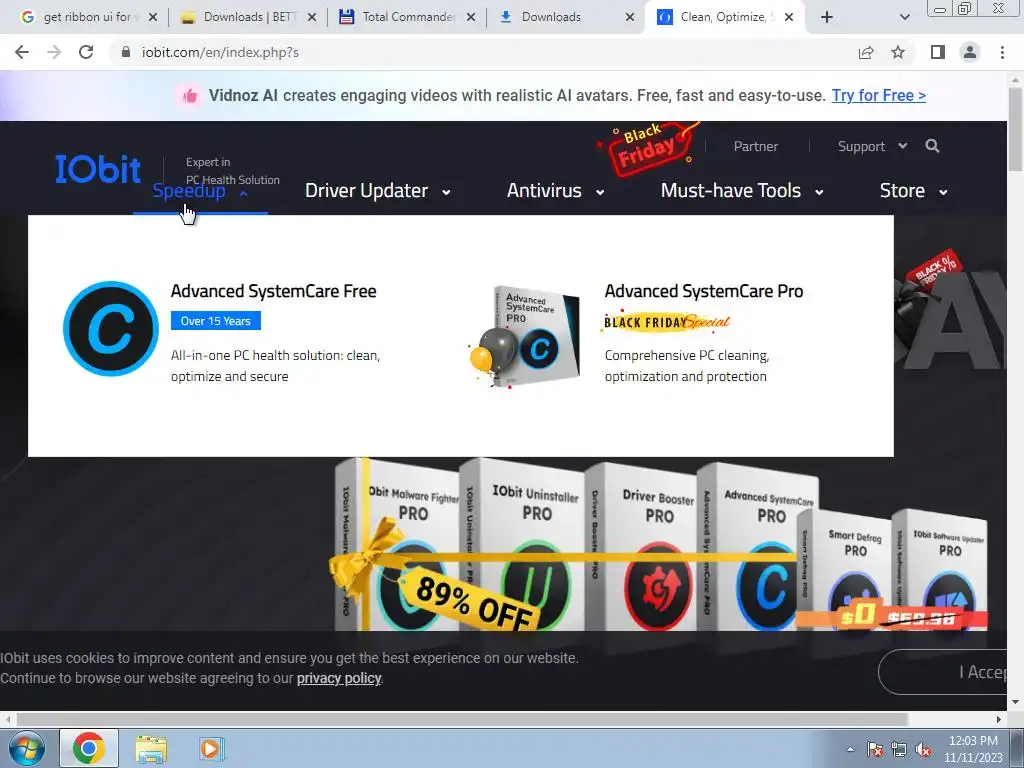The image size is (1024, 768).
Task: Open network status tray icon
Action: pyautogui.click(x=899, y=749)
